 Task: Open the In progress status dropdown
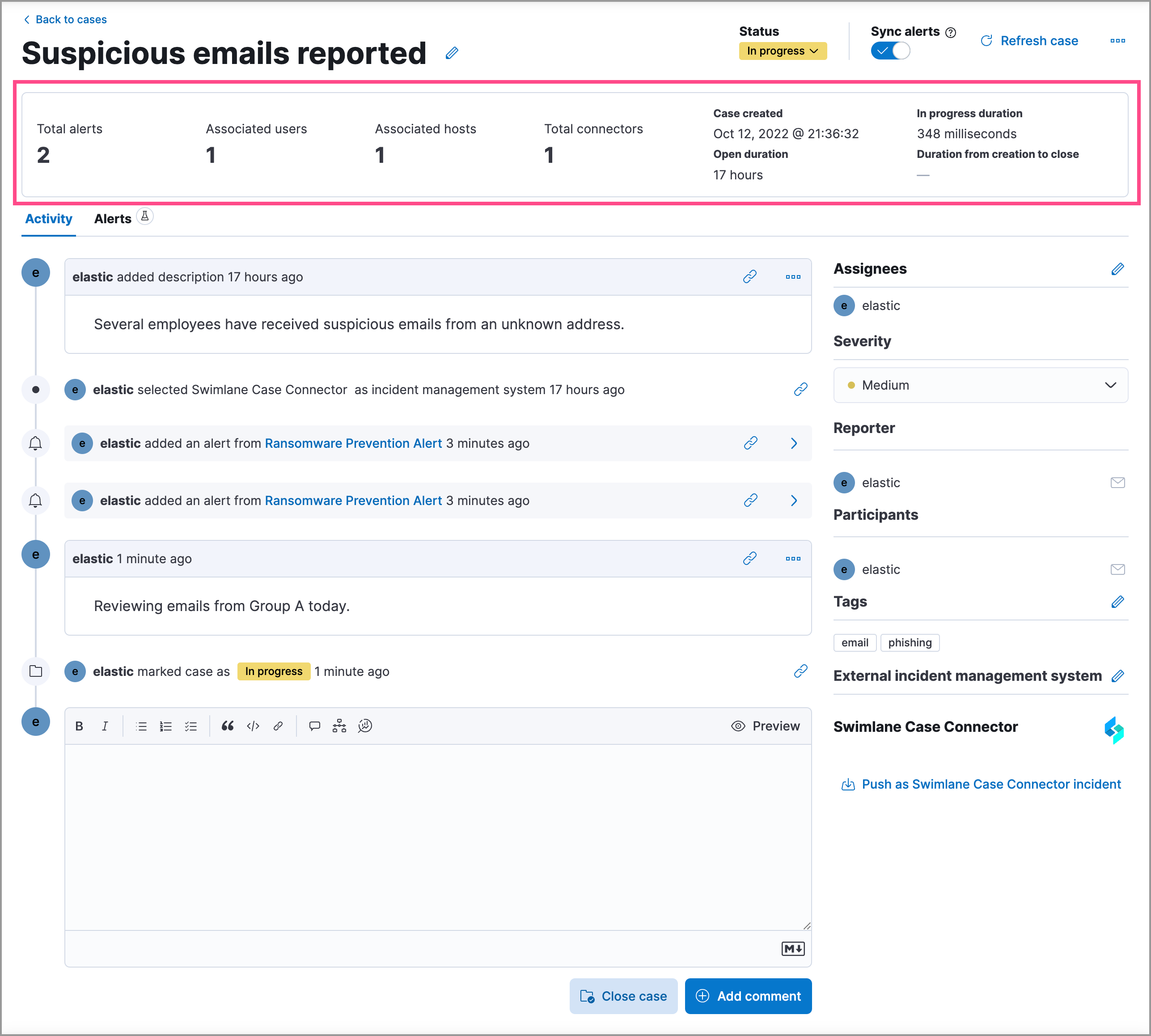click(x=783, y=51)
